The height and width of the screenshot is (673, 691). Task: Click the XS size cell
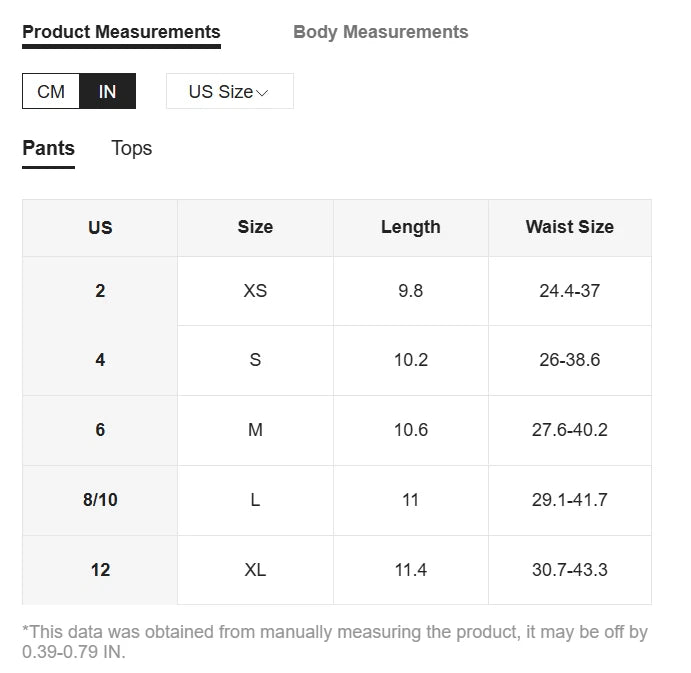pos(255,291)
